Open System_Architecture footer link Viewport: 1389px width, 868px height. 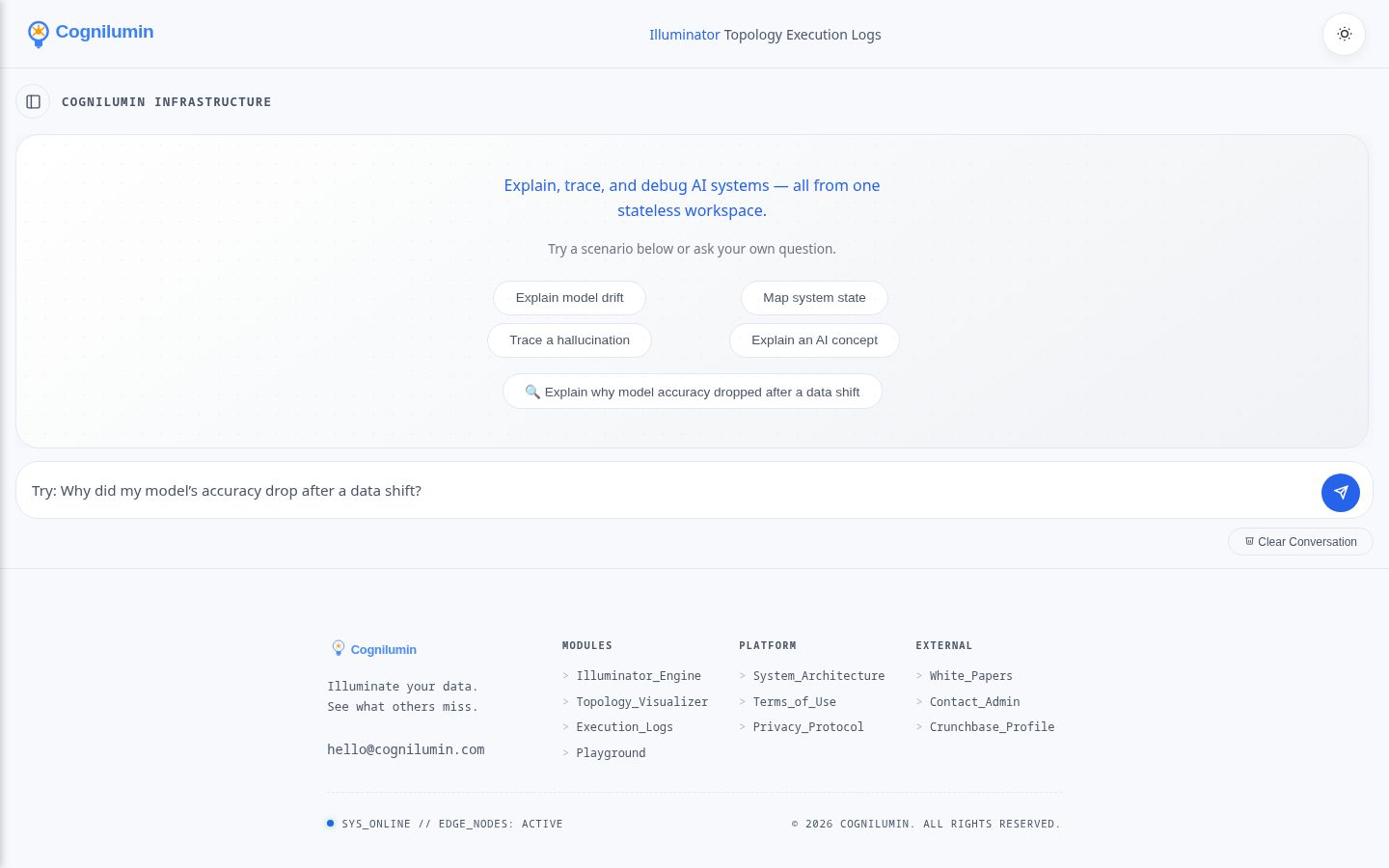819,676
